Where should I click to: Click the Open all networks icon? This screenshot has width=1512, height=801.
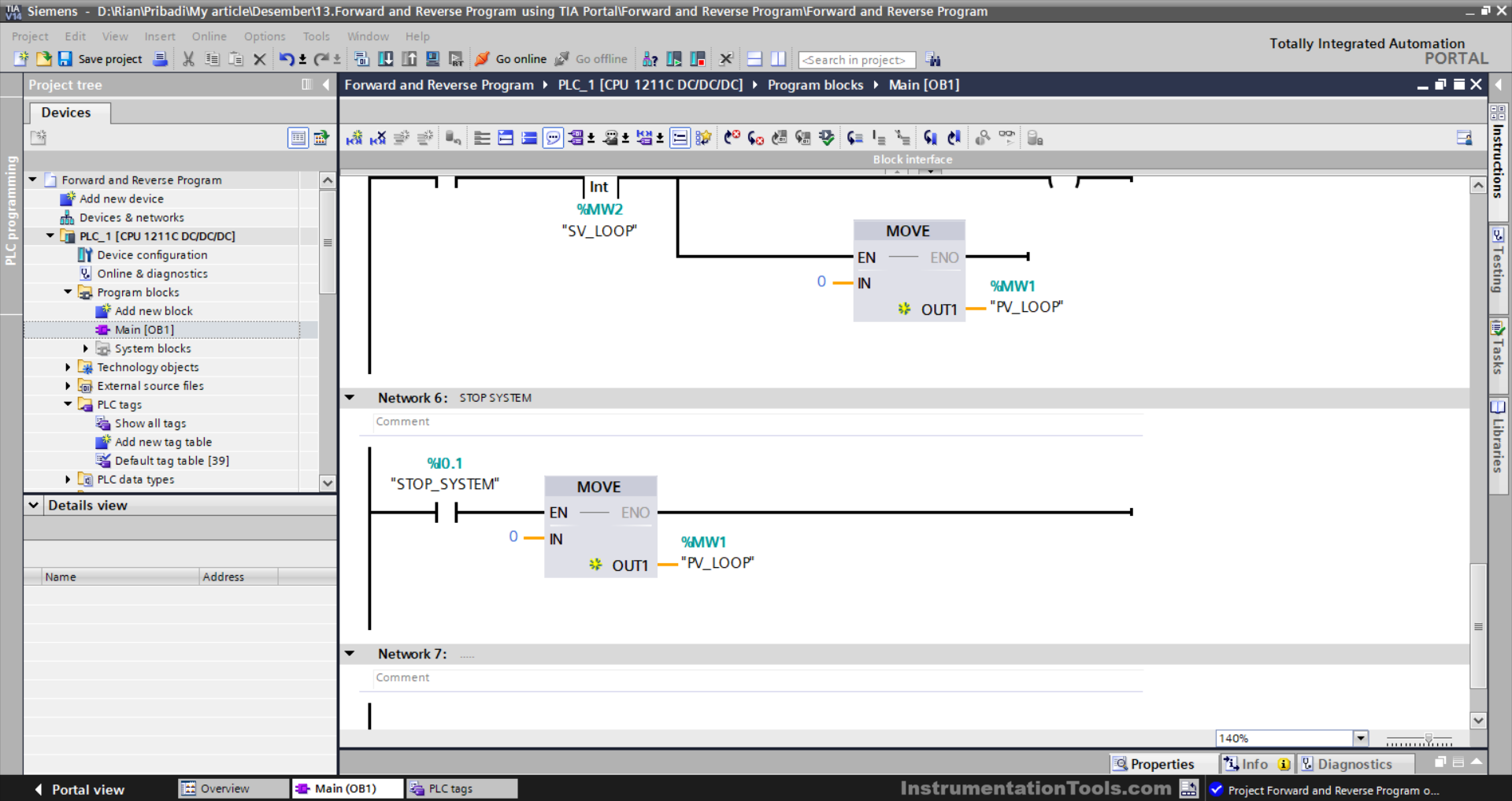pyautogui.click(x=506, y=138)
